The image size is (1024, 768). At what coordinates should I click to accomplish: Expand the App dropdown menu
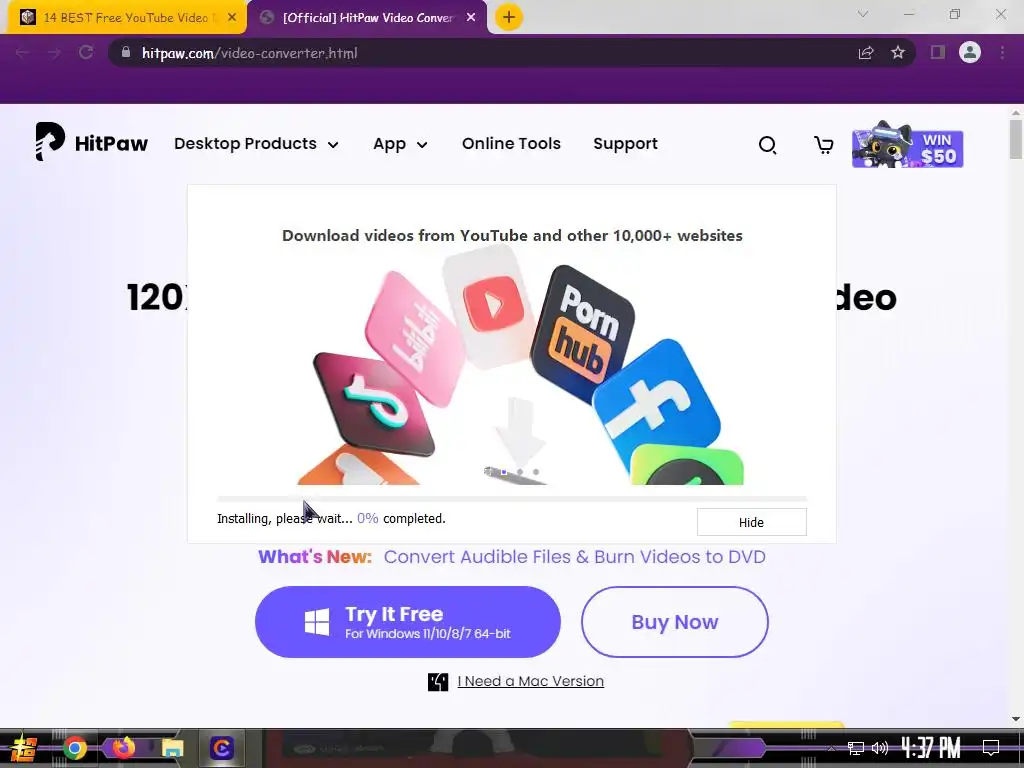tap(400, 144)
